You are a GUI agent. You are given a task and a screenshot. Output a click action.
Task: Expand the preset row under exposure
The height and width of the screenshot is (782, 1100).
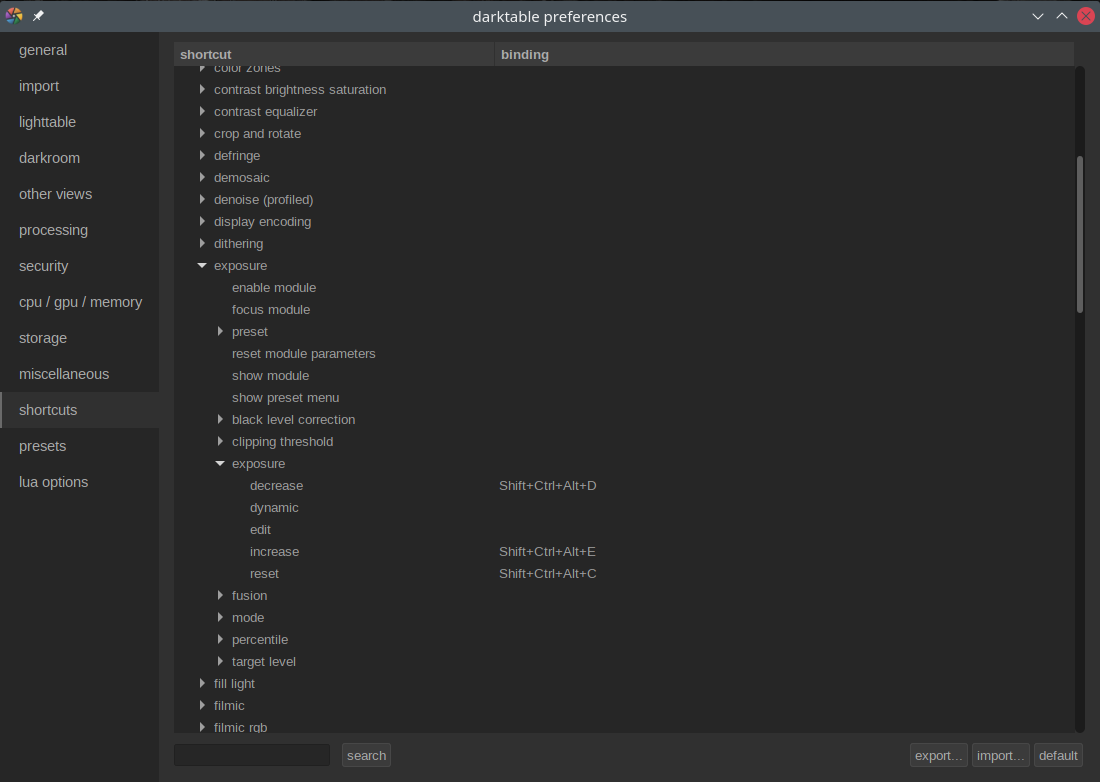pyautogui.click(x=220, y=331)
